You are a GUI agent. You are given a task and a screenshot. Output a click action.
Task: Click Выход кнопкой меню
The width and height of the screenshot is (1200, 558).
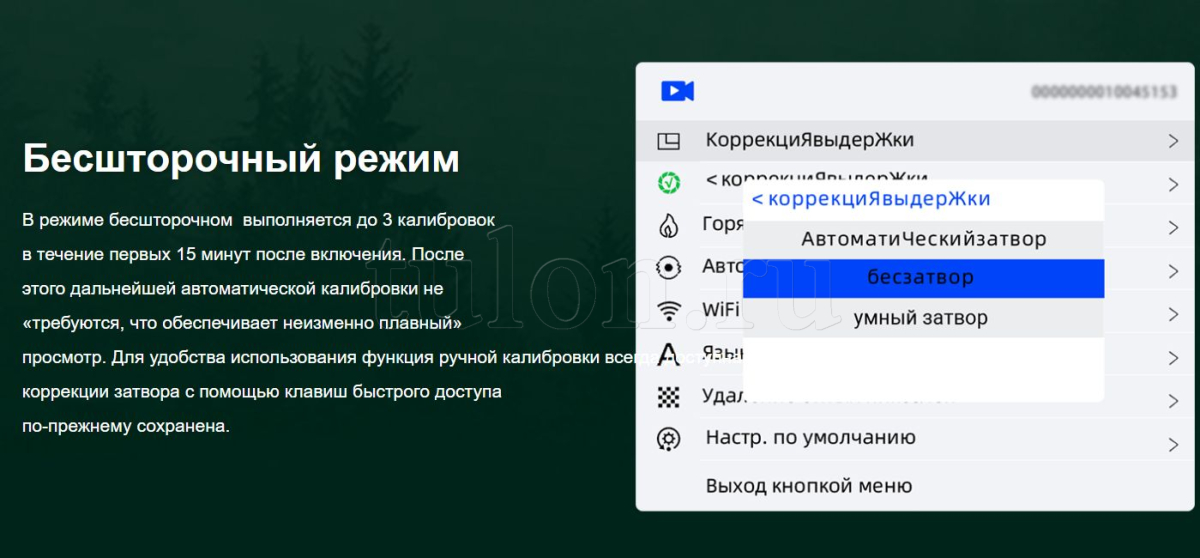click(808, 487)
